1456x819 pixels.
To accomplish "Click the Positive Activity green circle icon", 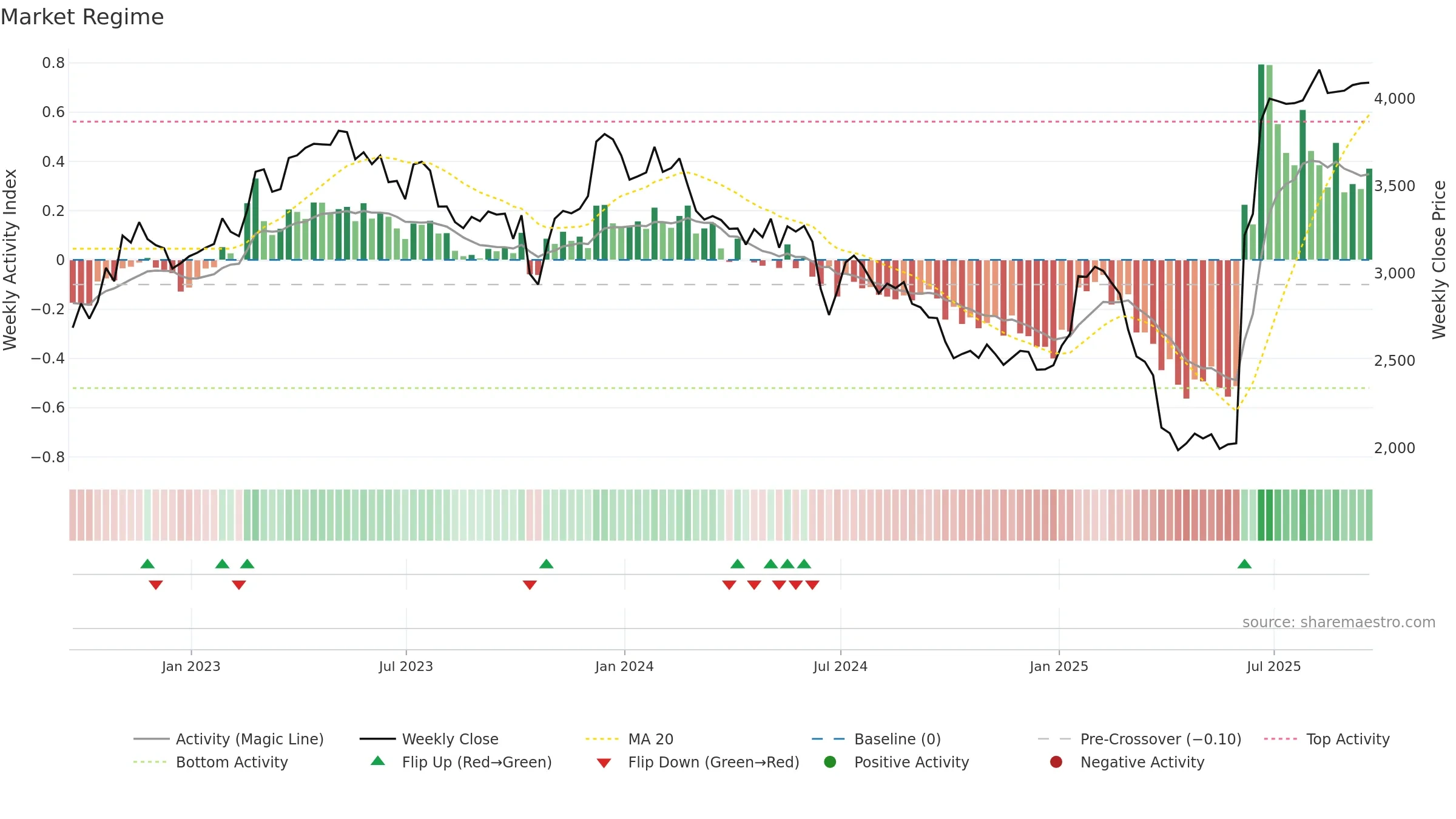I will (x=830, y=762).
